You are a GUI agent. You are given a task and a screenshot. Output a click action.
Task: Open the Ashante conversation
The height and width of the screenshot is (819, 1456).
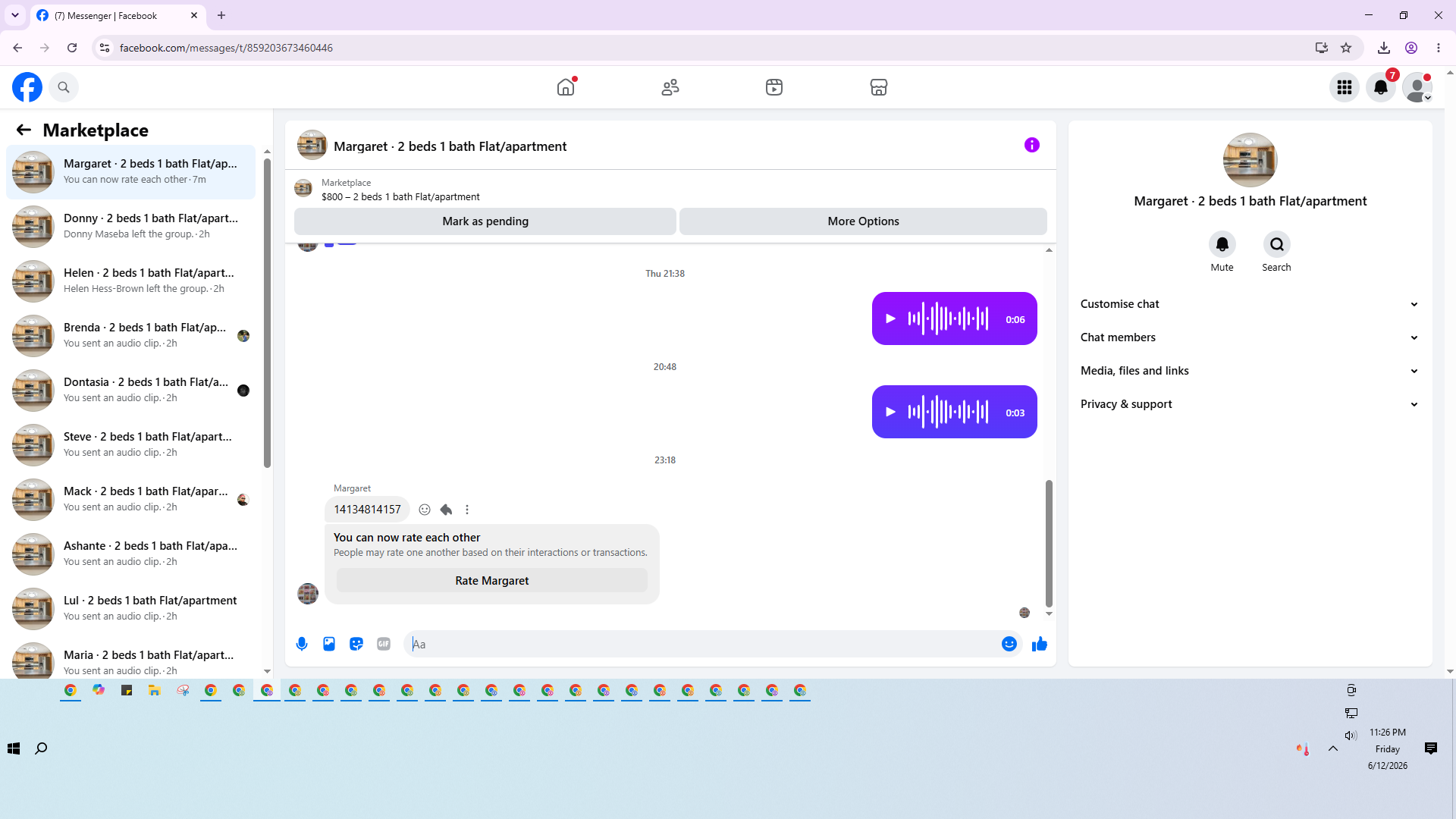coord(131,554)
